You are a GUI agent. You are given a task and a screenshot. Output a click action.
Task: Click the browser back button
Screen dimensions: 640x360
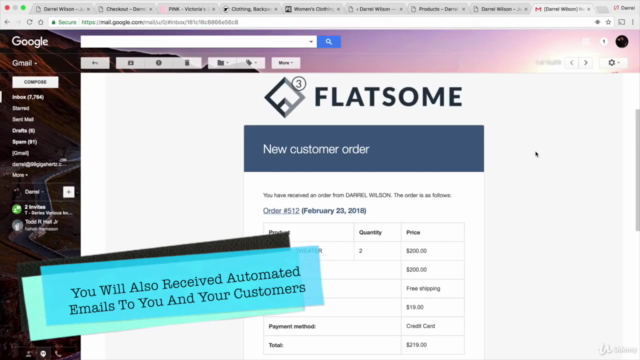[x=7, y=22]
